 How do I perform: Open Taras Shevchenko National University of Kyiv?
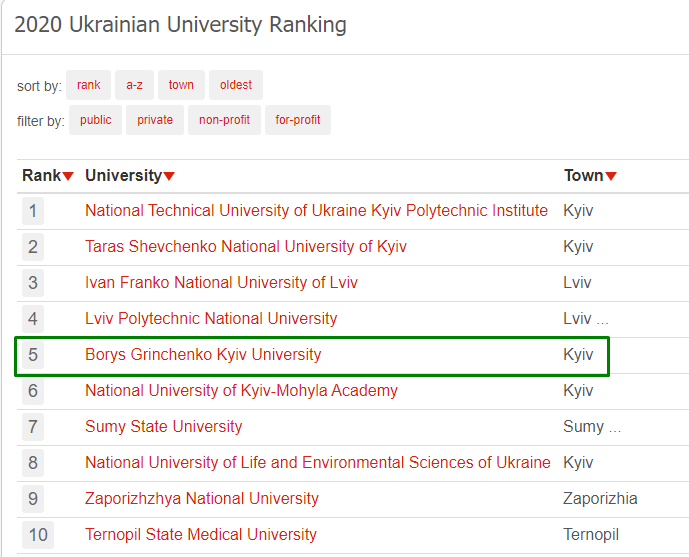coord(246,247)
